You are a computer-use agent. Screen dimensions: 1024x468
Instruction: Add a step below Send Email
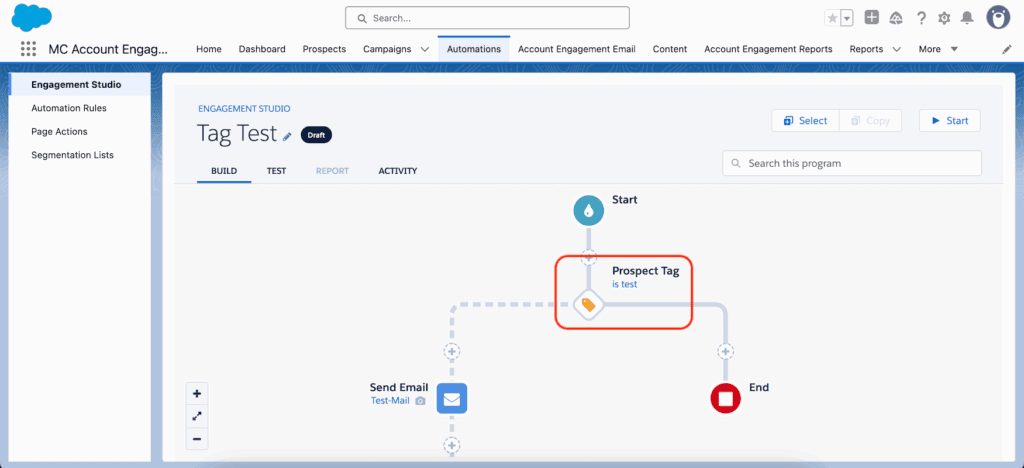click(x=451, y=445)
